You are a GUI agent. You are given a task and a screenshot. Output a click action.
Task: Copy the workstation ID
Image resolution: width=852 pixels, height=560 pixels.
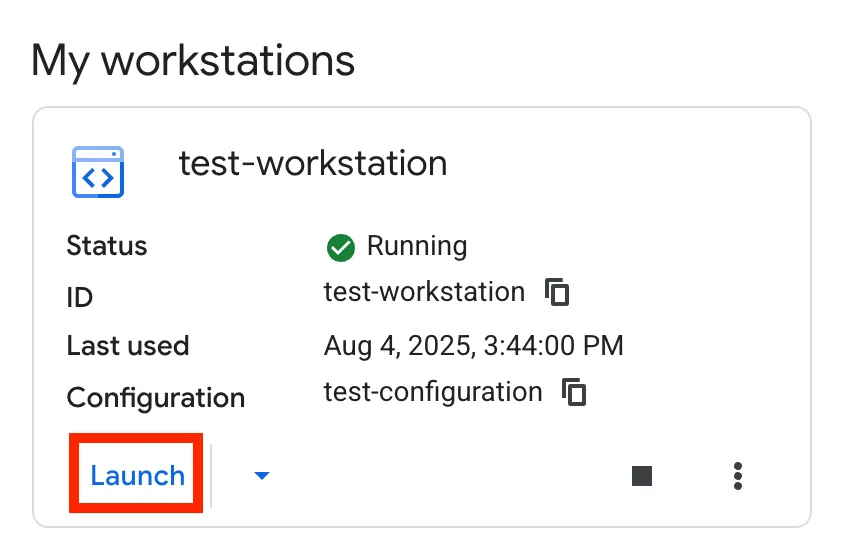tap(557, 292)
